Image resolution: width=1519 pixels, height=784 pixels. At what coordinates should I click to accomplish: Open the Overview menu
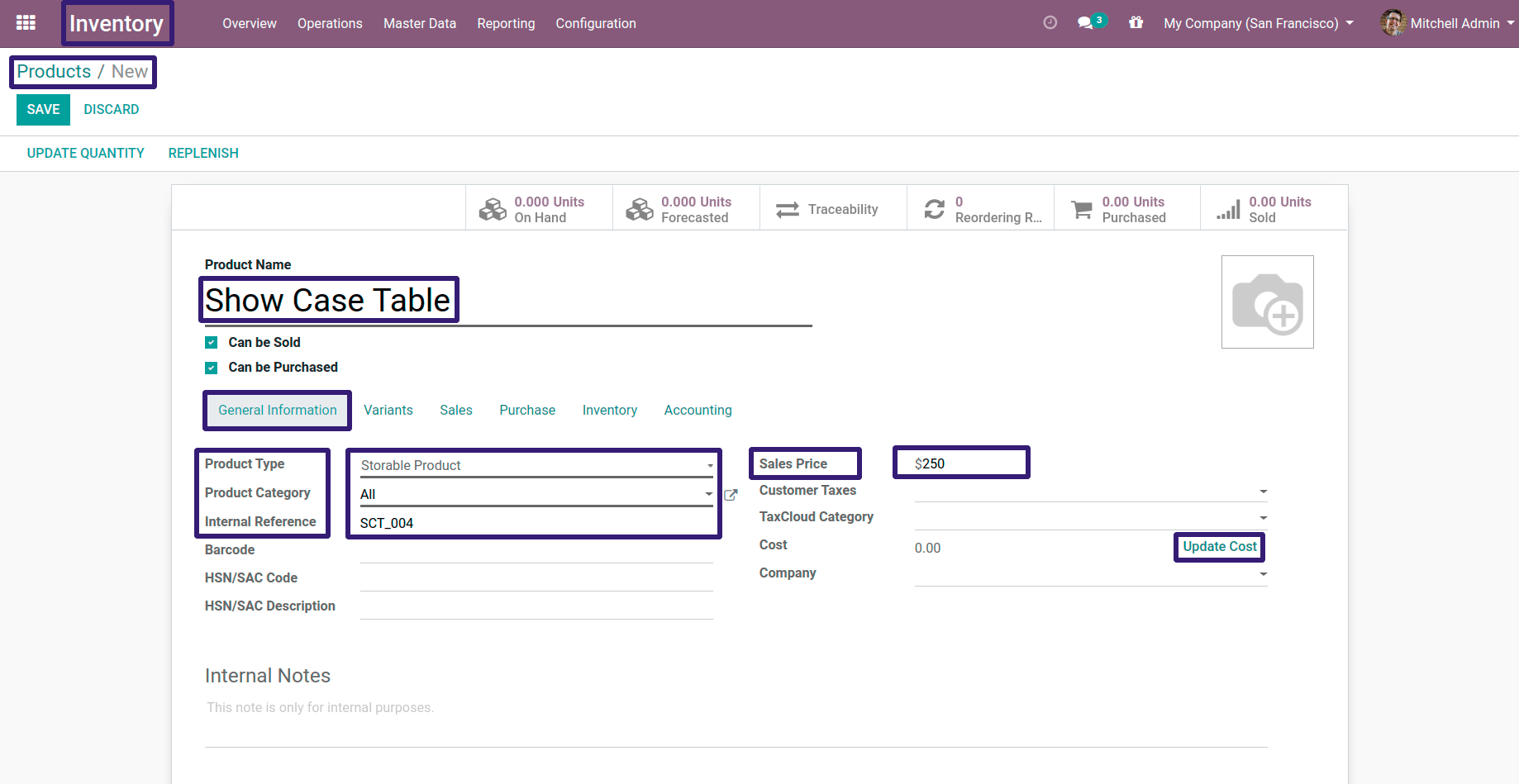click(250, 23)
